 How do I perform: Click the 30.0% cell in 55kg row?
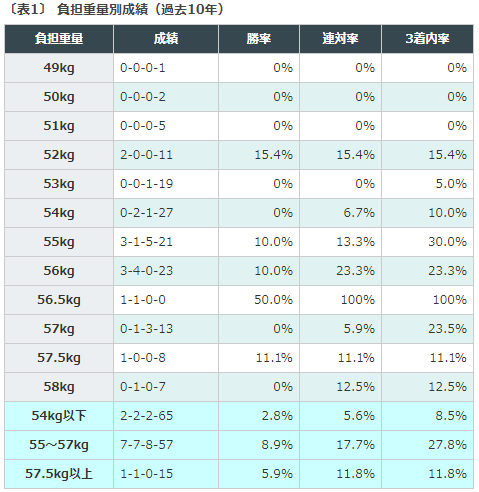[427, 242]
